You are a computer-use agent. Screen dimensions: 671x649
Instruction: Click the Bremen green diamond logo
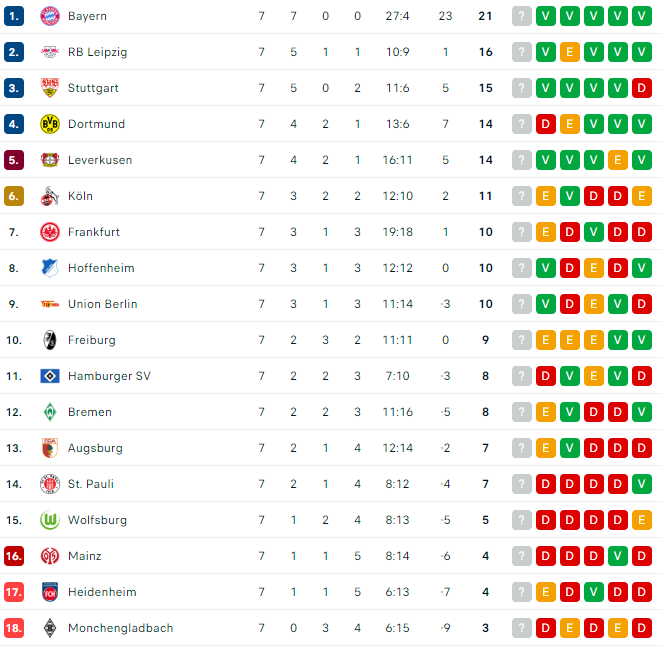click(50, 412)
